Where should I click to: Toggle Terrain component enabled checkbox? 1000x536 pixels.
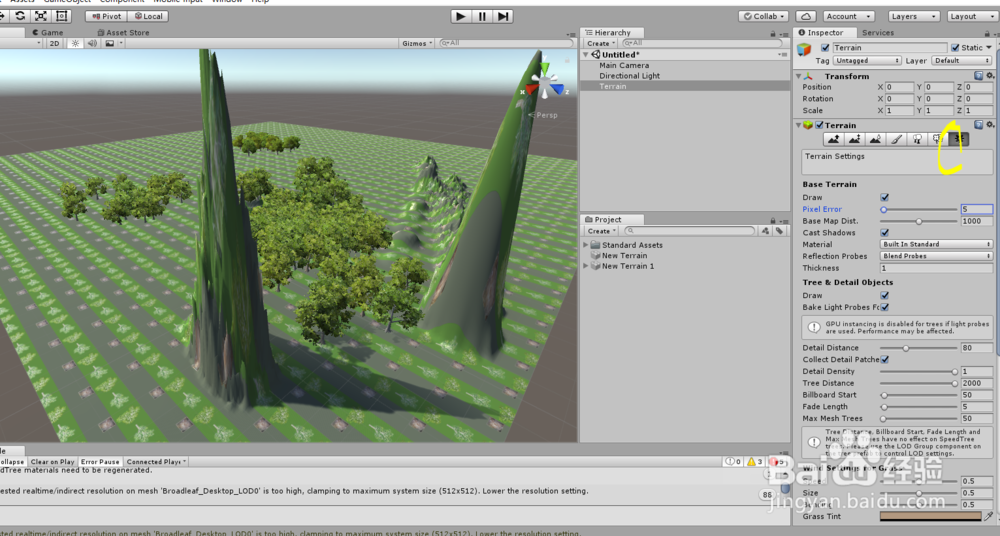(x=820, y=125)
